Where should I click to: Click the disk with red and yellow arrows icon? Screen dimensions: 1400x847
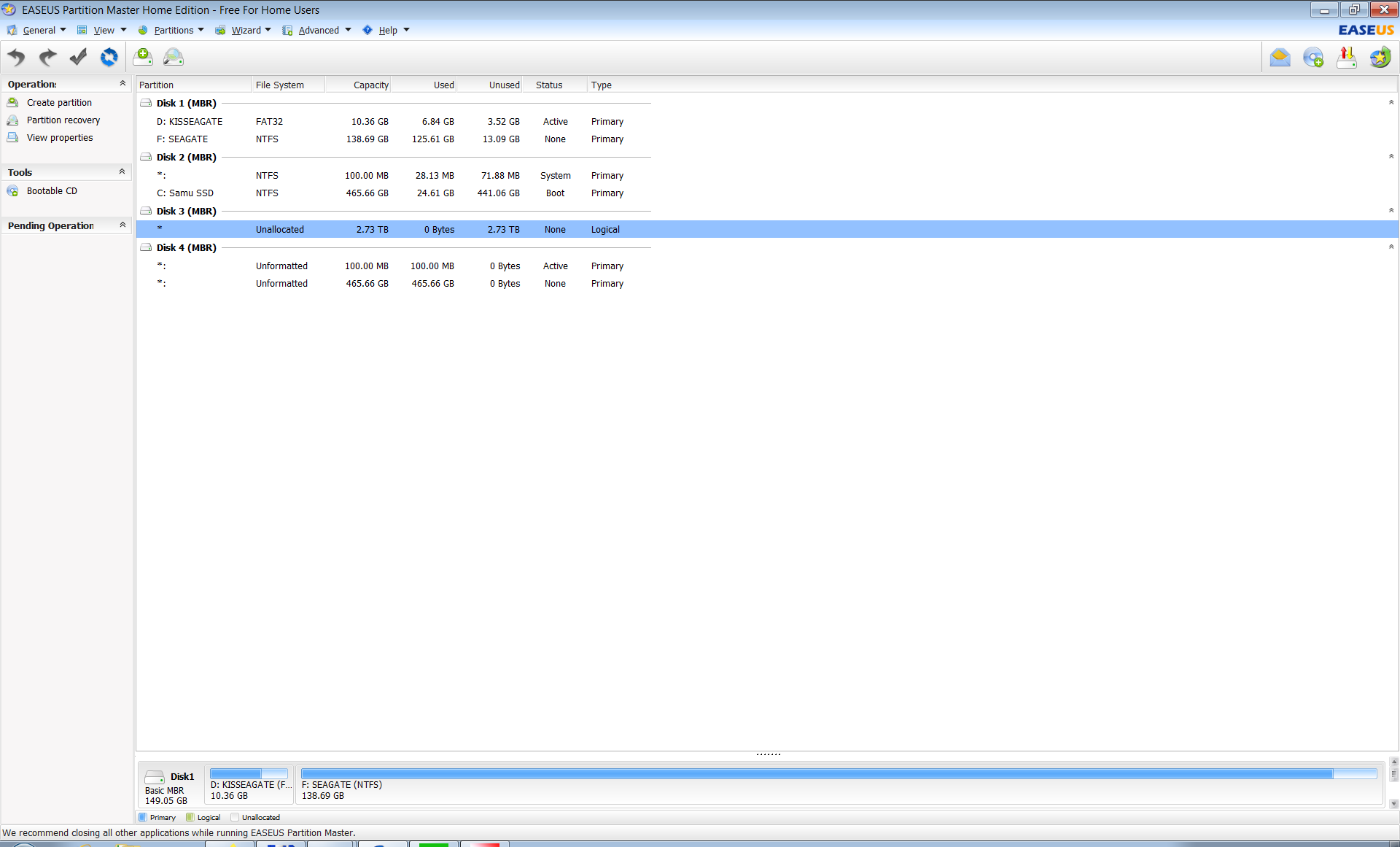[x=1347, y=57]
